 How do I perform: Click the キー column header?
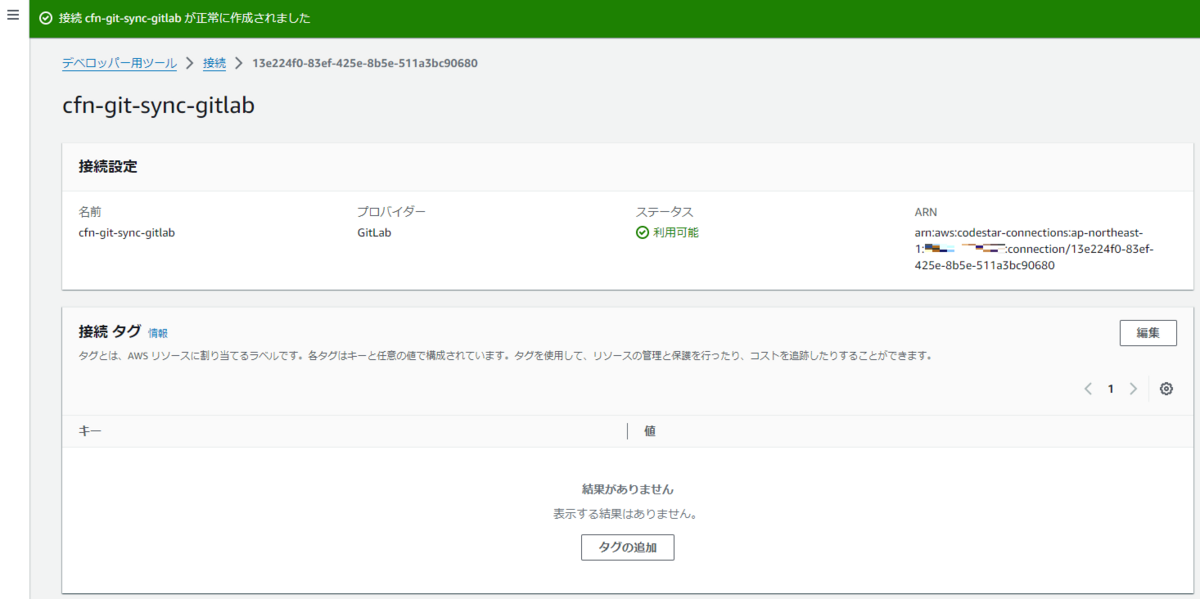coord(90,431)
